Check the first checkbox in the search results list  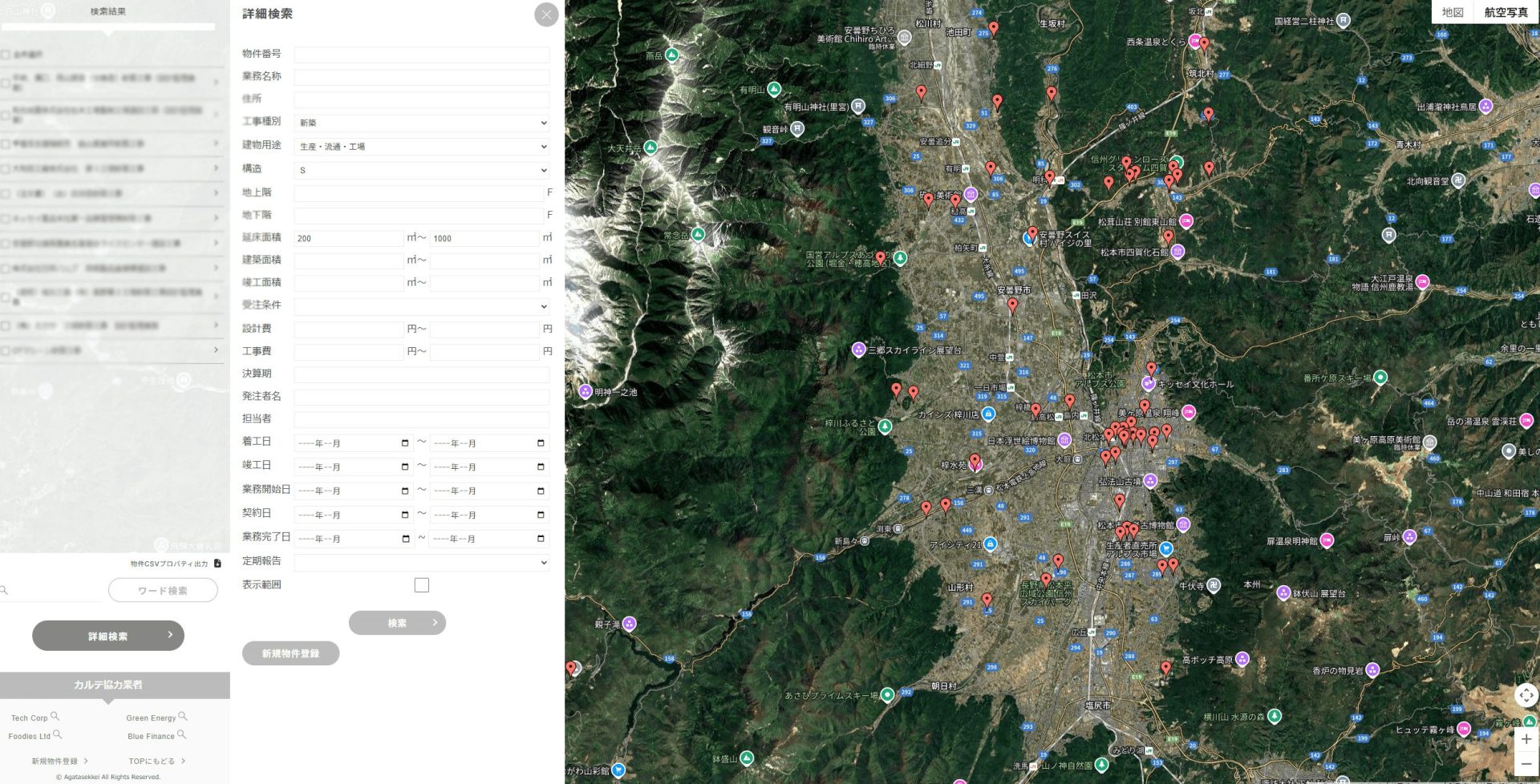click(6, 55)
